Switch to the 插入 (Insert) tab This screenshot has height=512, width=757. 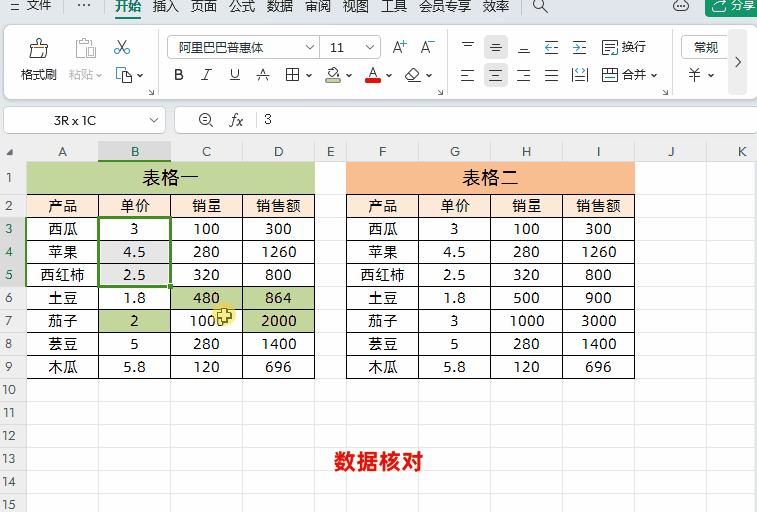click(166, 6)
